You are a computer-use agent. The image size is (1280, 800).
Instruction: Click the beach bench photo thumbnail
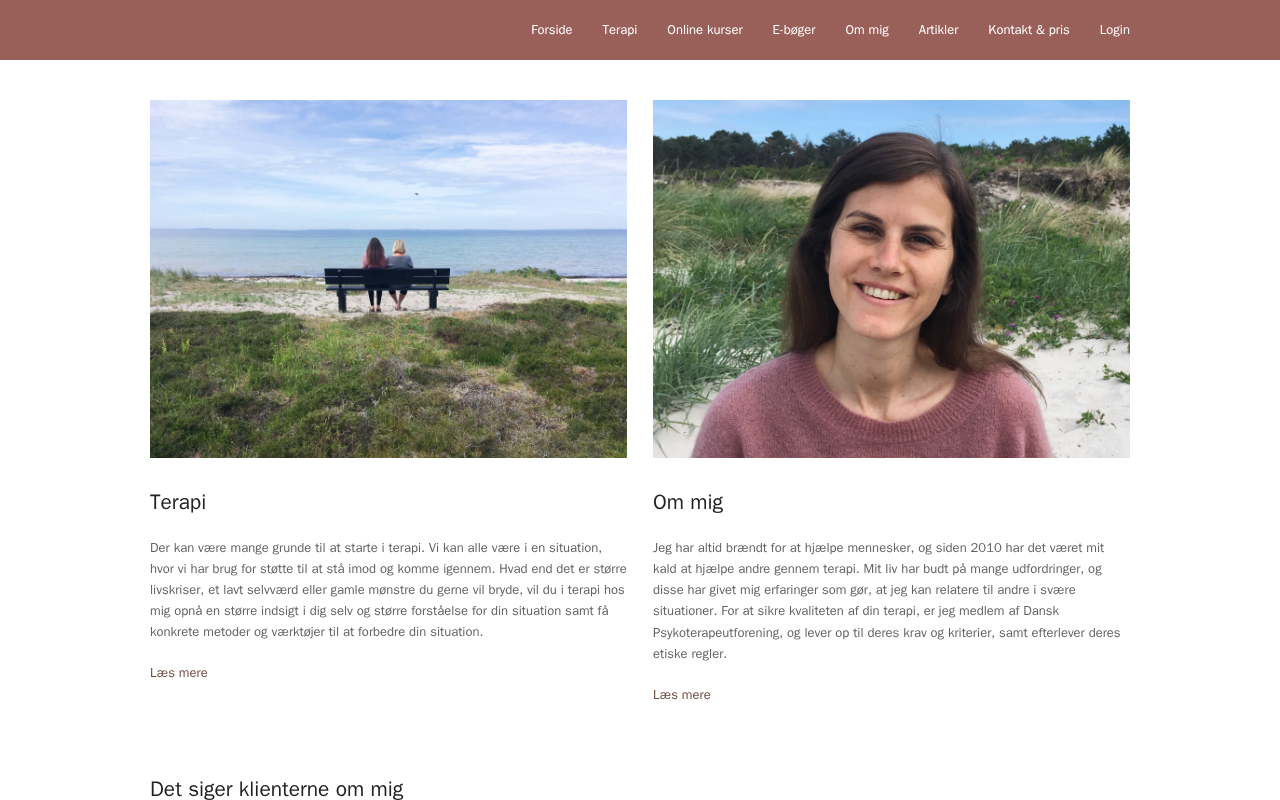pyautogui.click(x=388, y=279)
